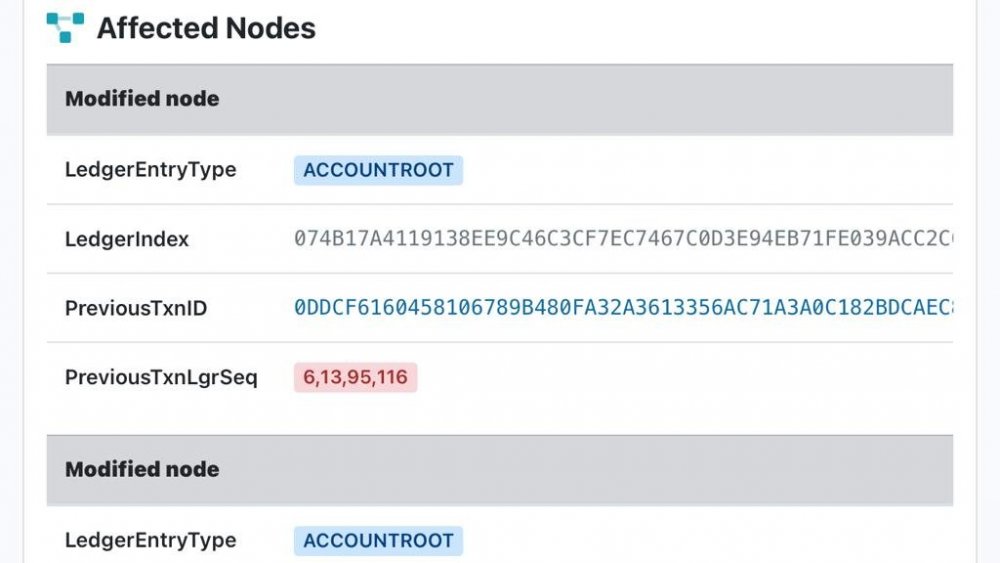Viewport: 1000px width, 563px height.
Task: Click the first LedgerEntryType label
Action: point(150,170)
